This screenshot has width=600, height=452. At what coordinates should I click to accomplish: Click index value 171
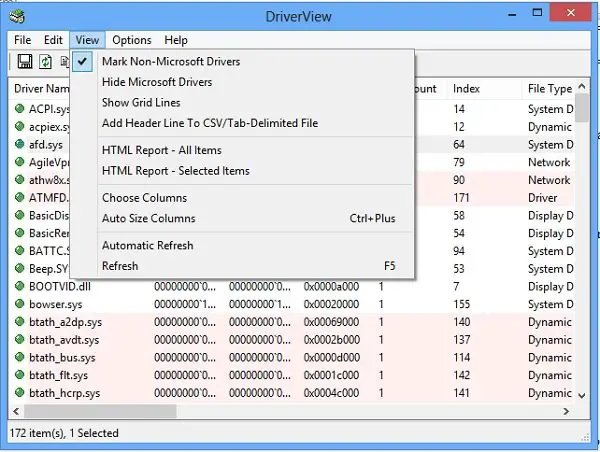pos(461,197)
